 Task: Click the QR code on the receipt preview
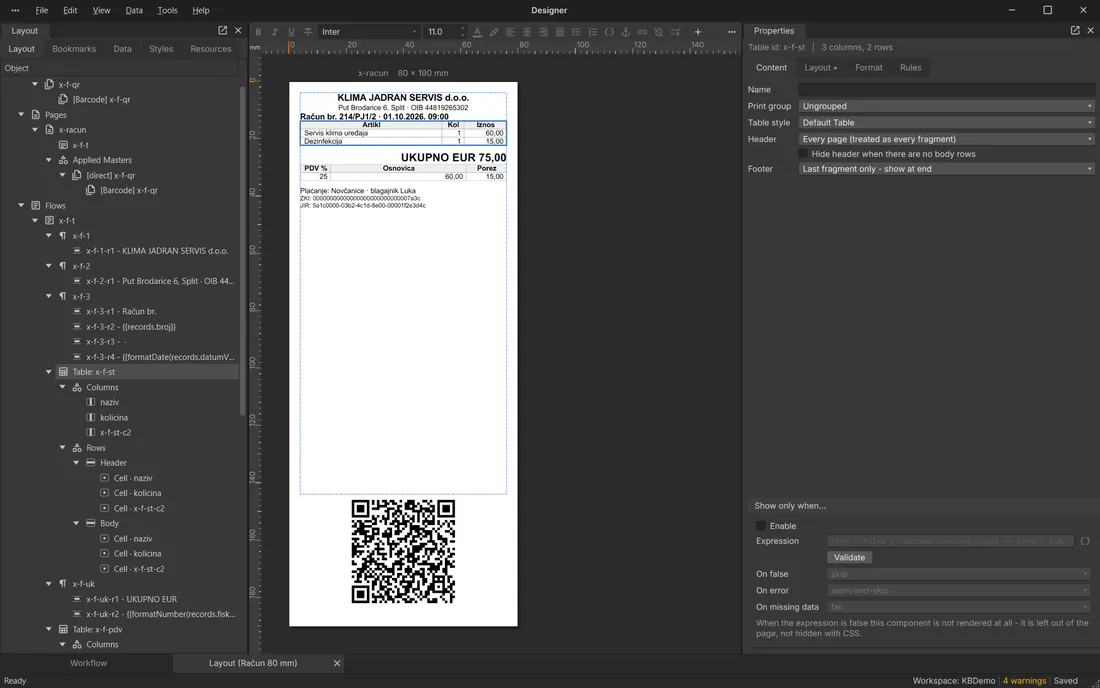(x=403, y=551)
